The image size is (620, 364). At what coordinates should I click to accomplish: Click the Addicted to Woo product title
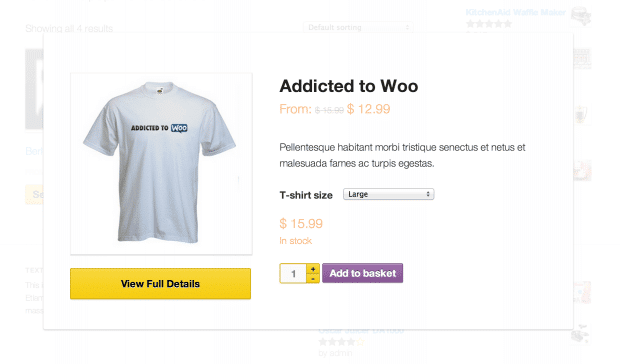(x=349, y=86)
